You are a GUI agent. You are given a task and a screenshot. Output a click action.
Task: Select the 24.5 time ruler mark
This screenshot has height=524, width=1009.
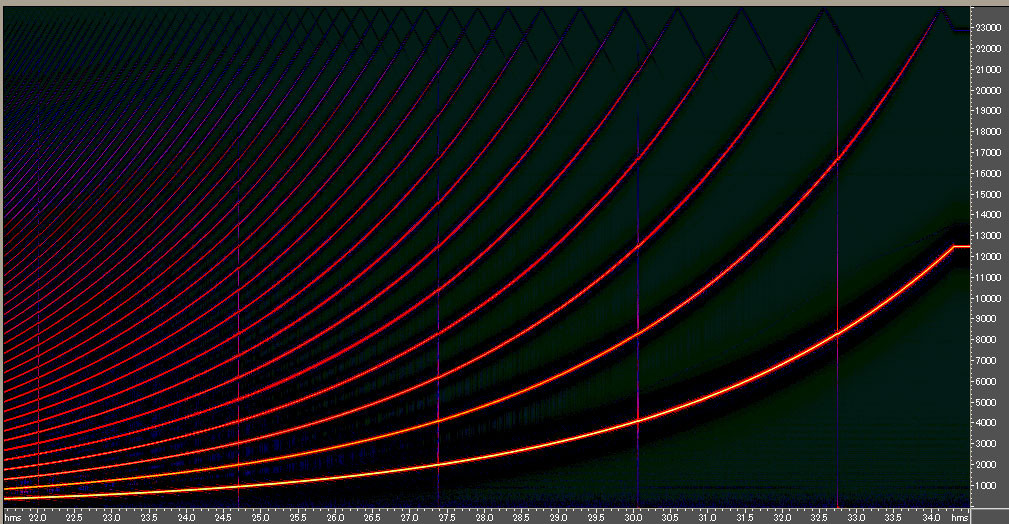pos(223,517)
